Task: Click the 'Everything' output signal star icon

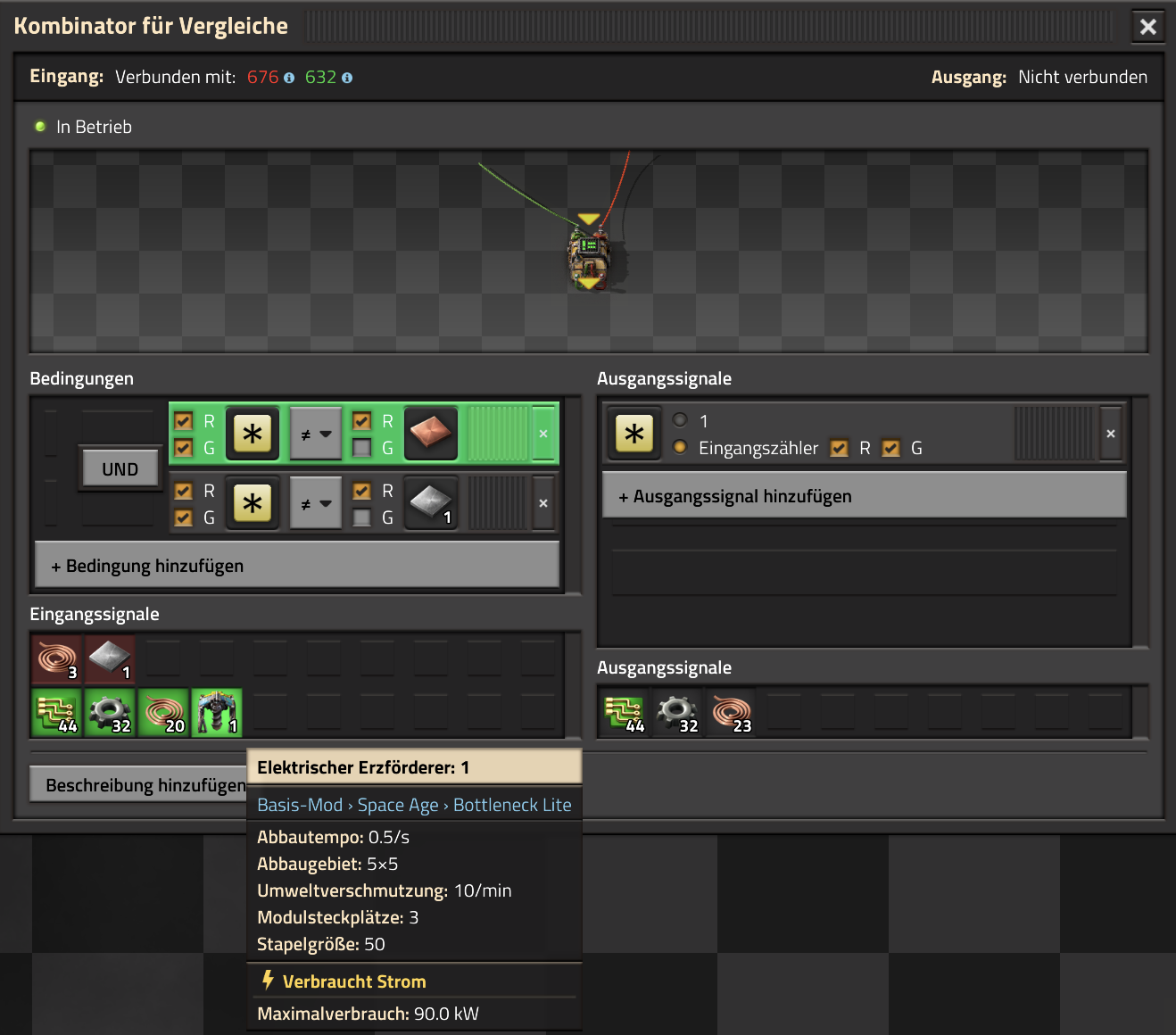Action: point(634,434)
